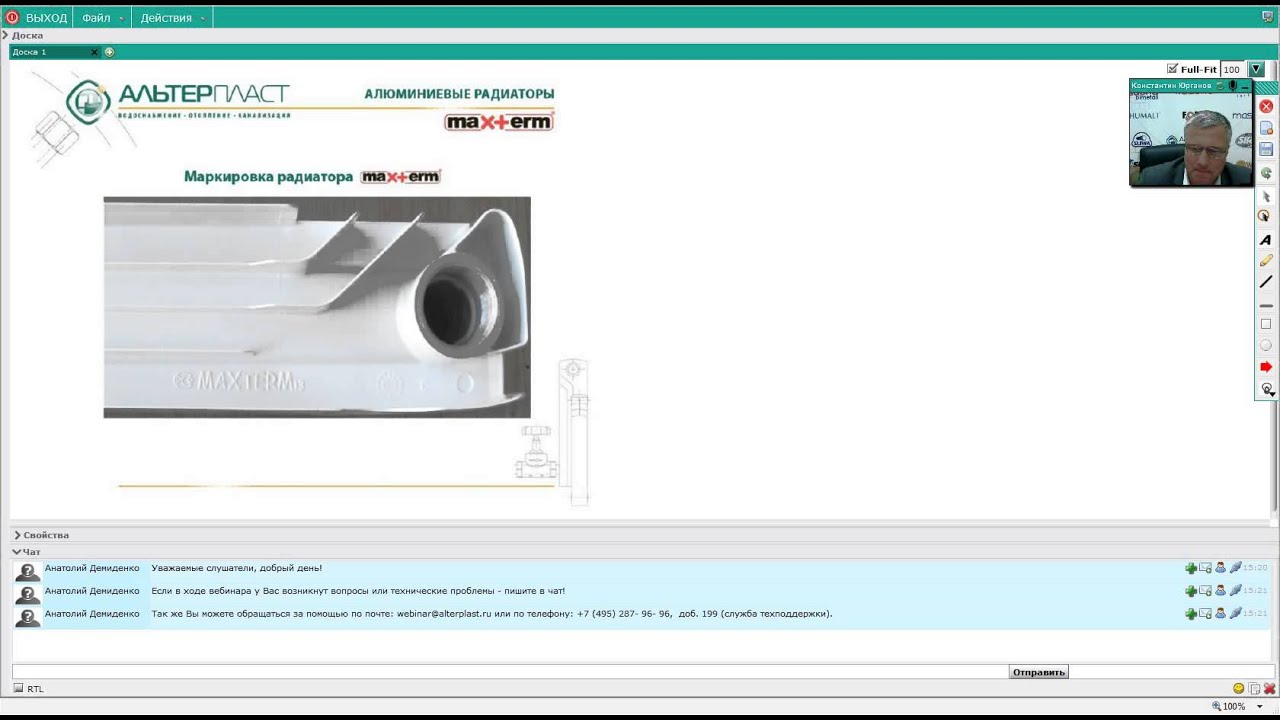Collapse the Доска panel
The width and height of the screenshot is (1280, 720).
click(x=5, y=35)
